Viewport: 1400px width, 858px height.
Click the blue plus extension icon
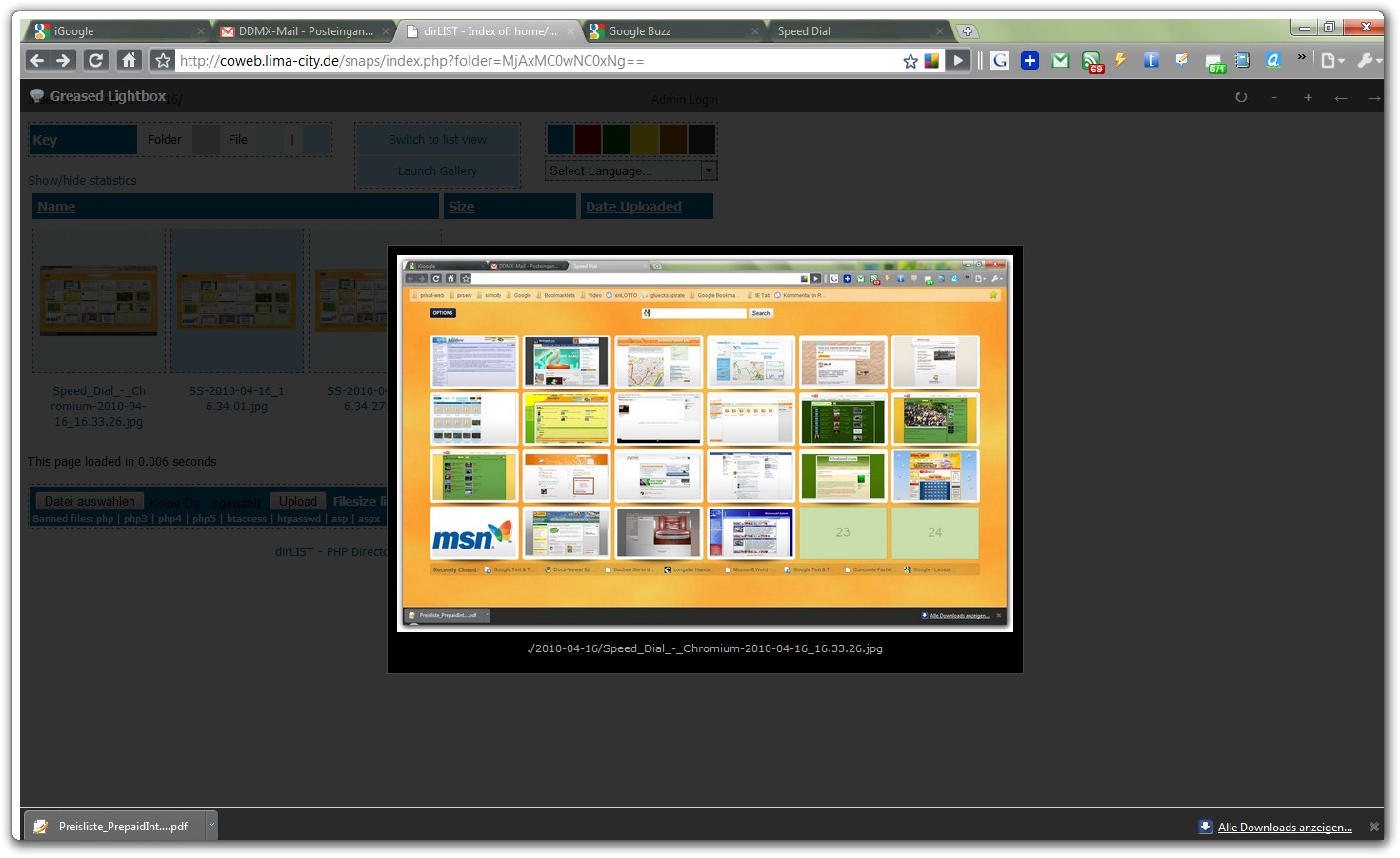tap(1030, 61)
